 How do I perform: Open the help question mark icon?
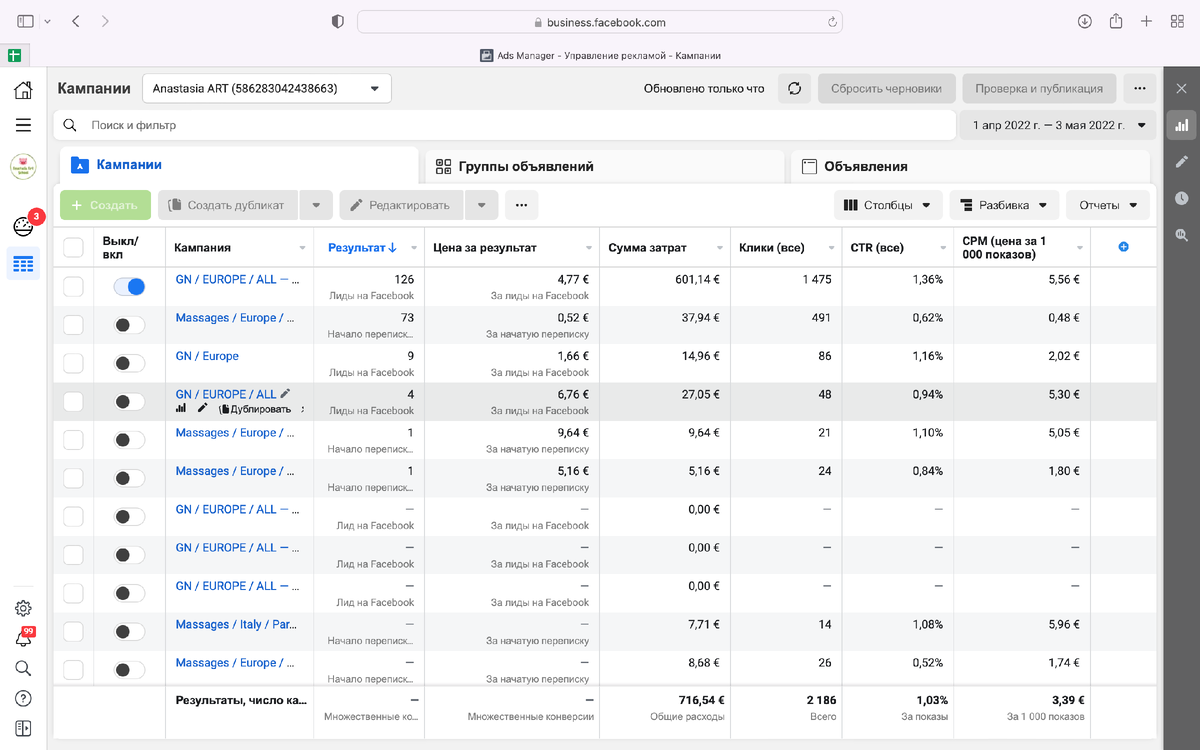(23, 698)
